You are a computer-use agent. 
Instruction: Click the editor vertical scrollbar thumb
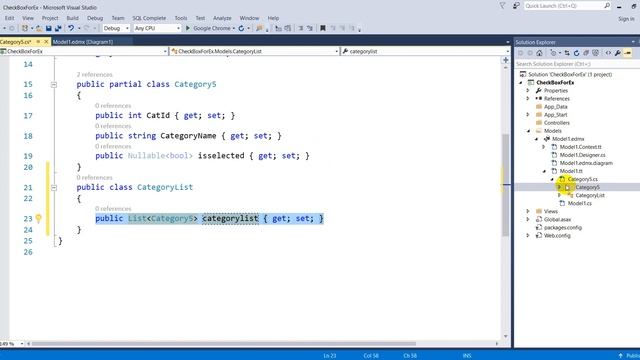tap(506, 185)
